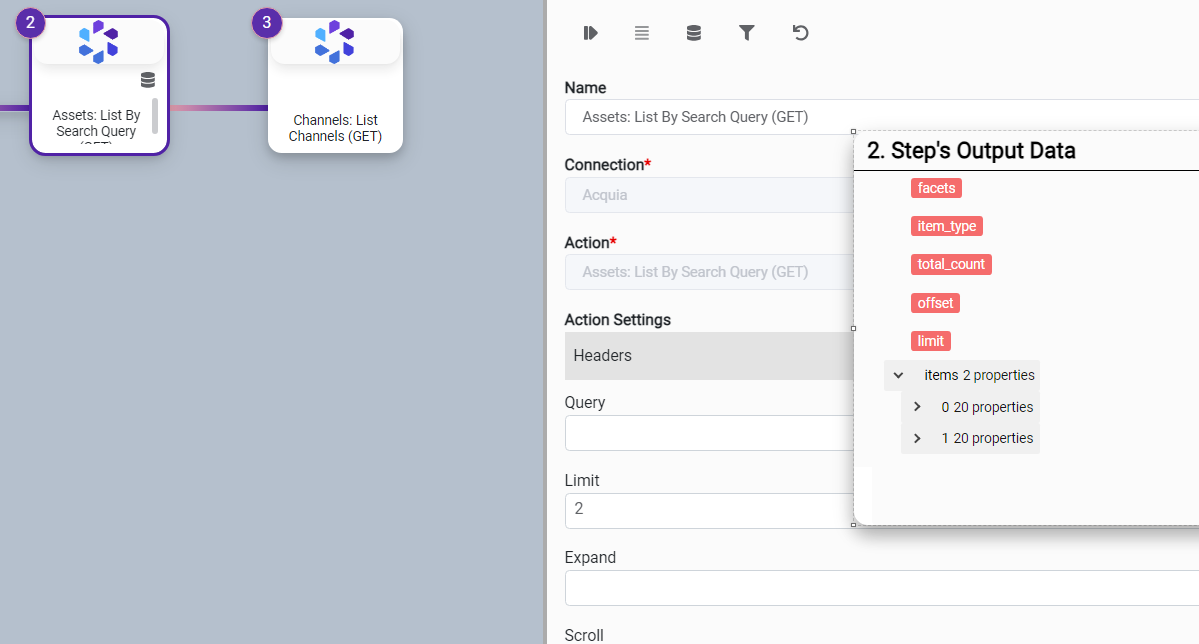Click database icon on step 2 node
This screenshot has width=1199, height=644.
click(148, 80)
